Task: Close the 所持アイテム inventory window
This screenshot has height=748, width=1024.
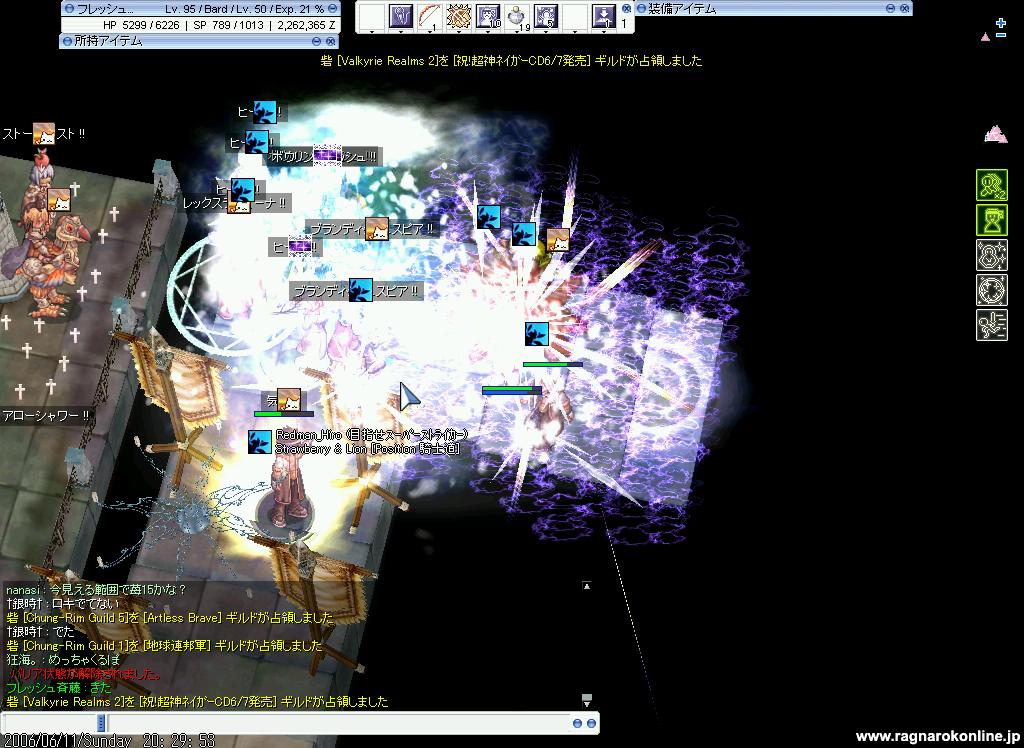Action: point(330,41)
